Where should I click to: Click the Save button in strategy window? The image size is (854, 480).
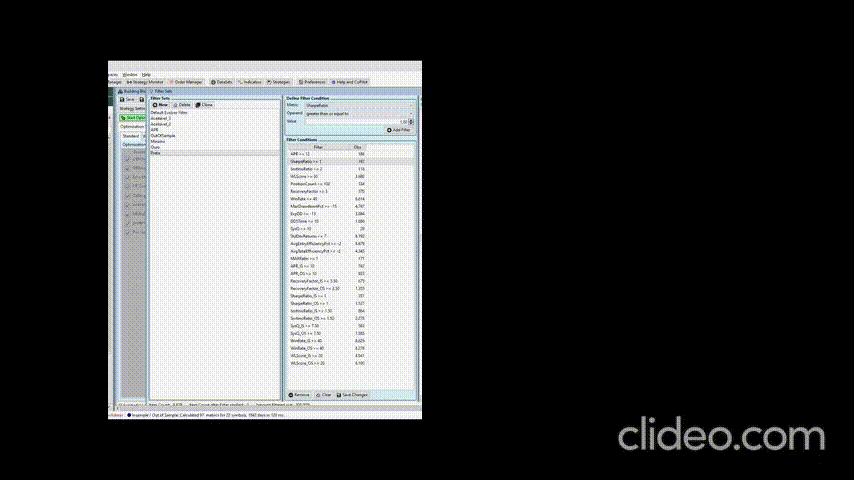tap(127, 100)
